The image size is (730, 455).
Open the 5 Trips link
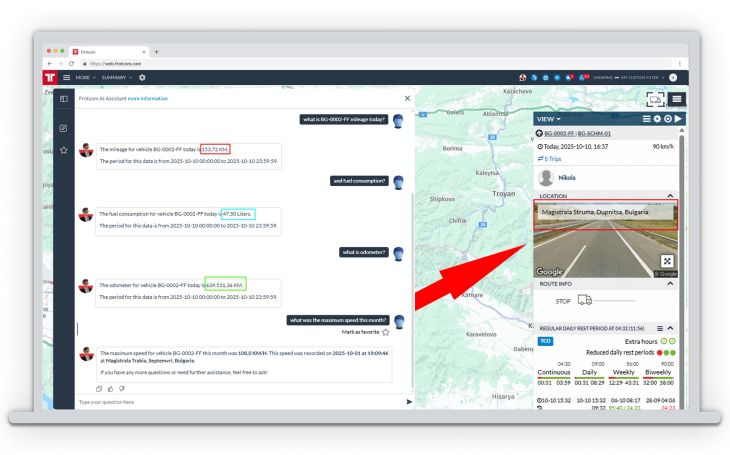(553, 158)
